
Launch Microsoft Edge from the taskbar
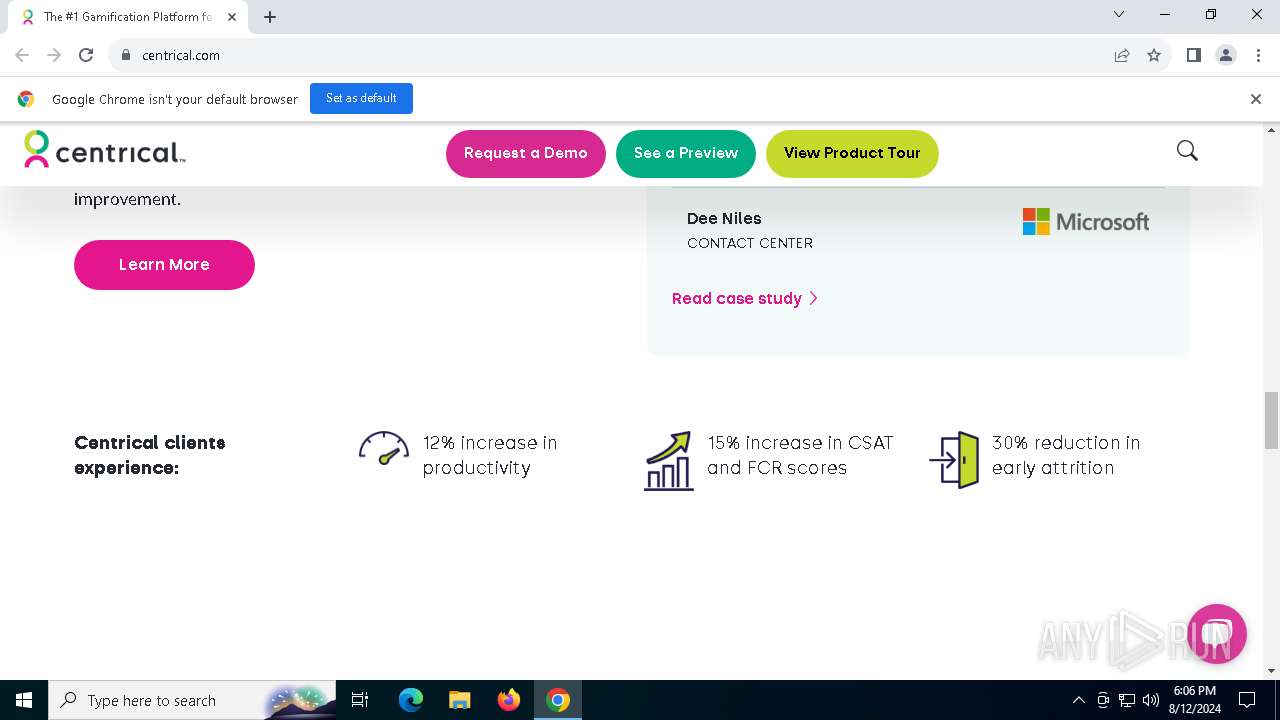411,700
